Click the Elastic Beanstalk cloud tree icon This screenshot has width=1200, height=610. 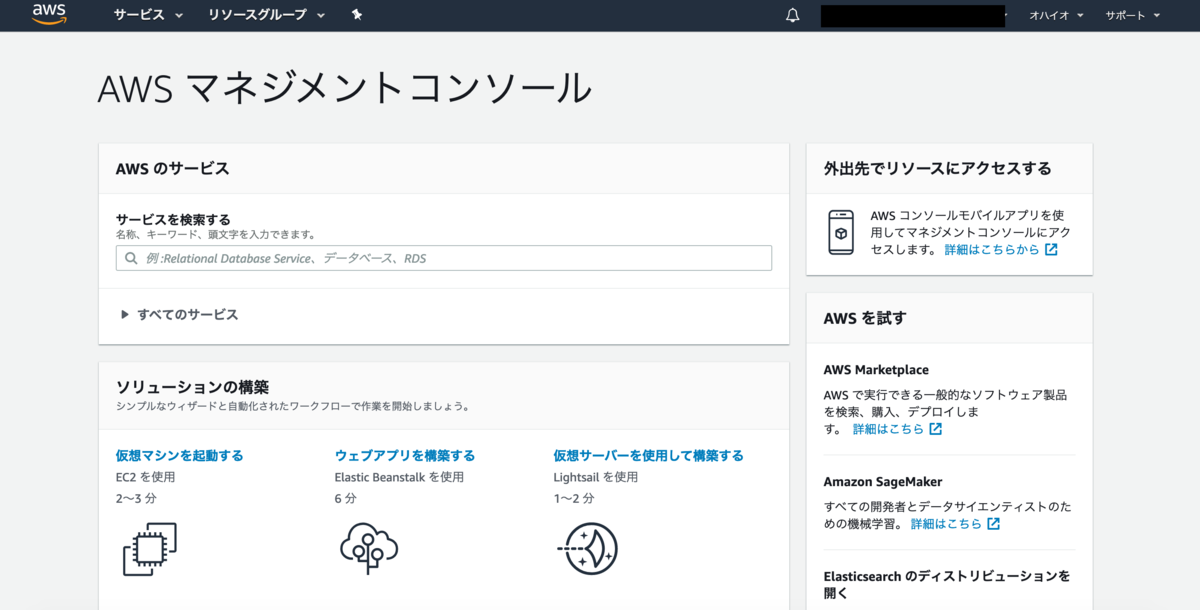tap(369, 547)
